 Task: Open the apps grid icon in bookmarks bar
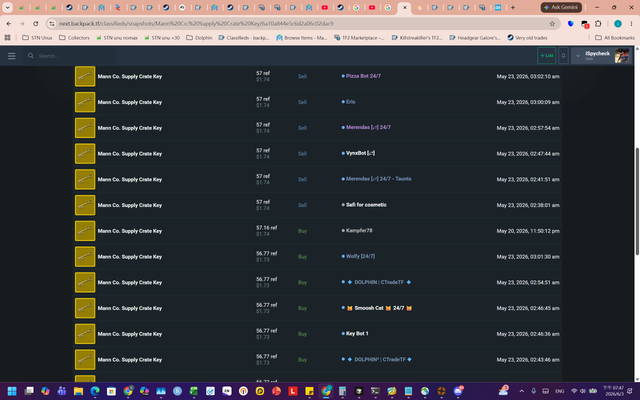tap(7, 38)
